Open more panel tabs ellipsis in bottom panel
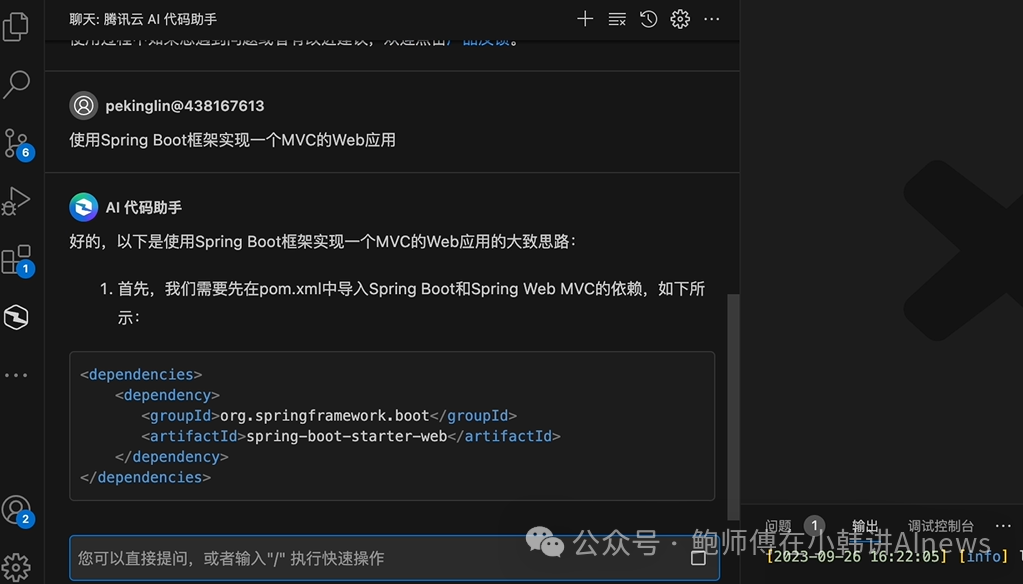The image size is (1023, 584). [1003, 526]
